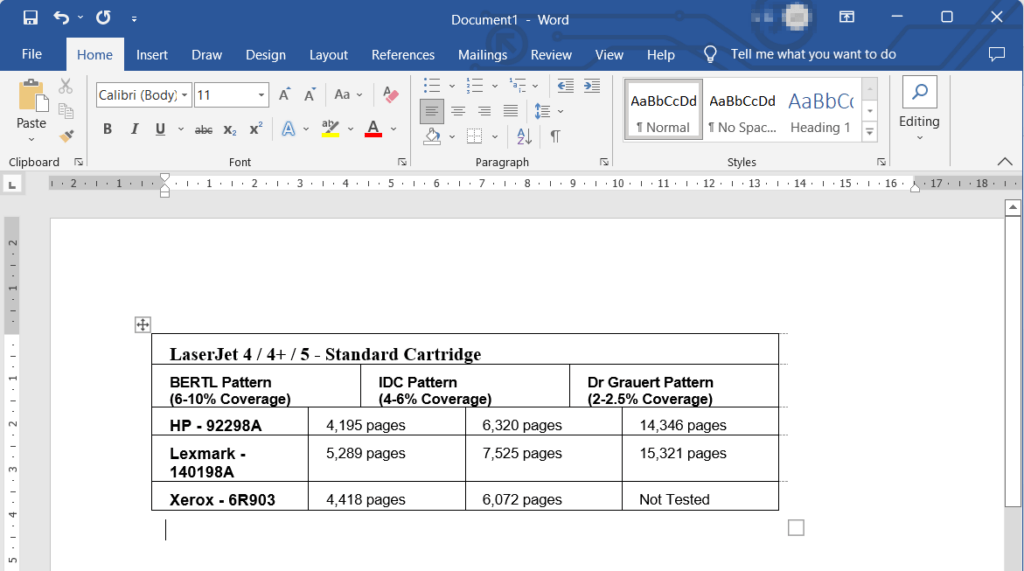
Task: Open the Comments pane icon
Action: (997, 54)
